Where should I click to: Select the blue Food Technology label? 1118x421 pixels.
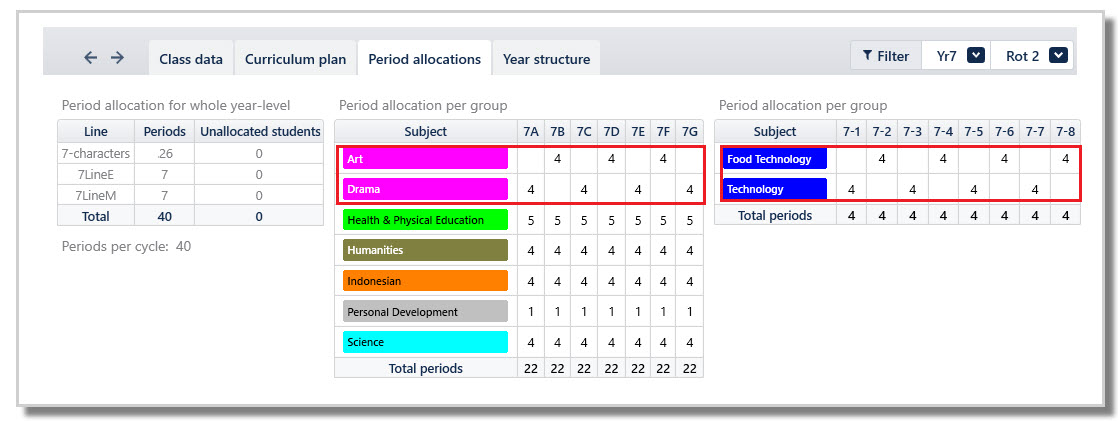point(775,158)
